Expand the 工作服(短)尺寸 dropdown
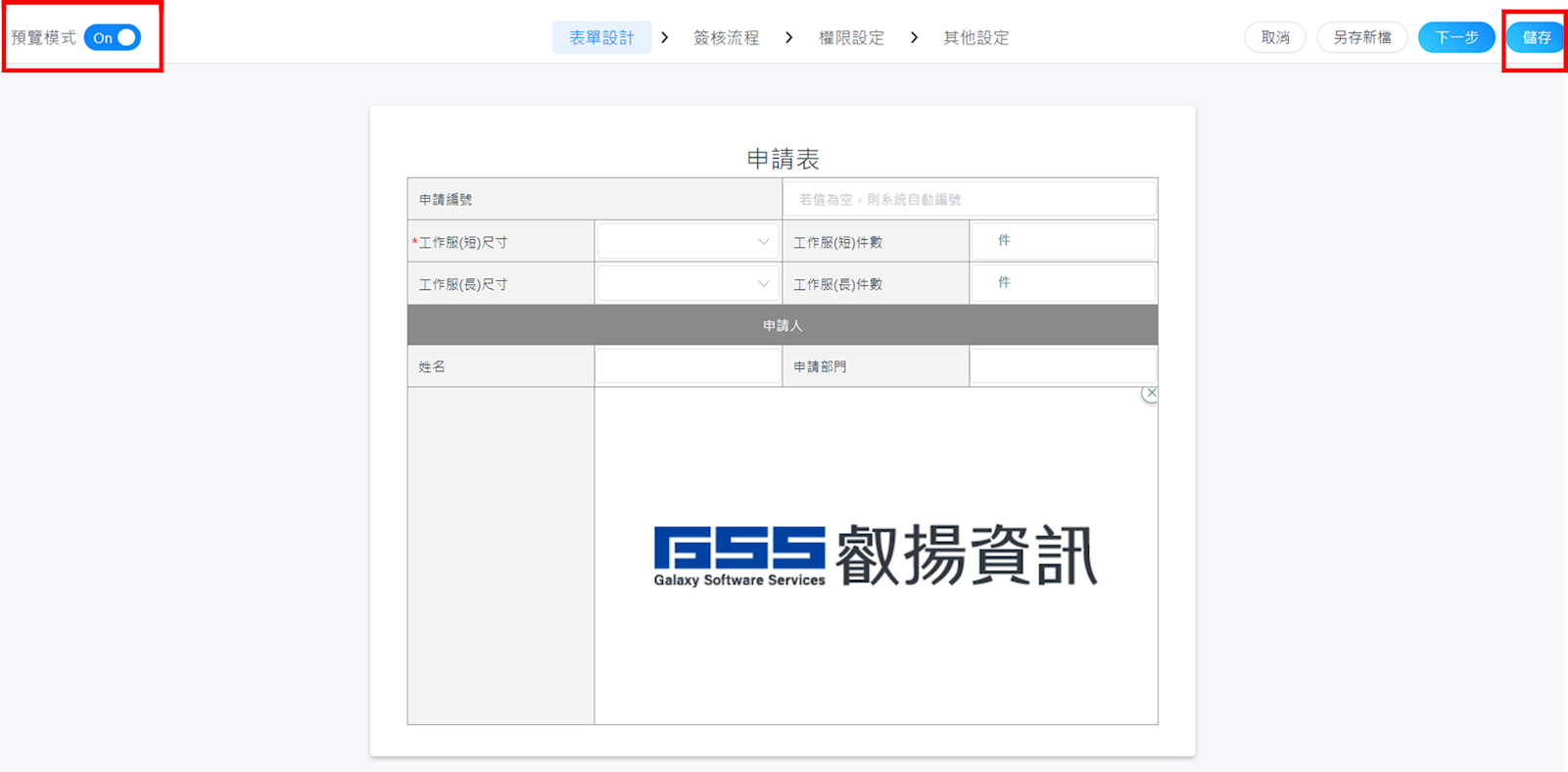1568x772 pixels. pos(688,241)
